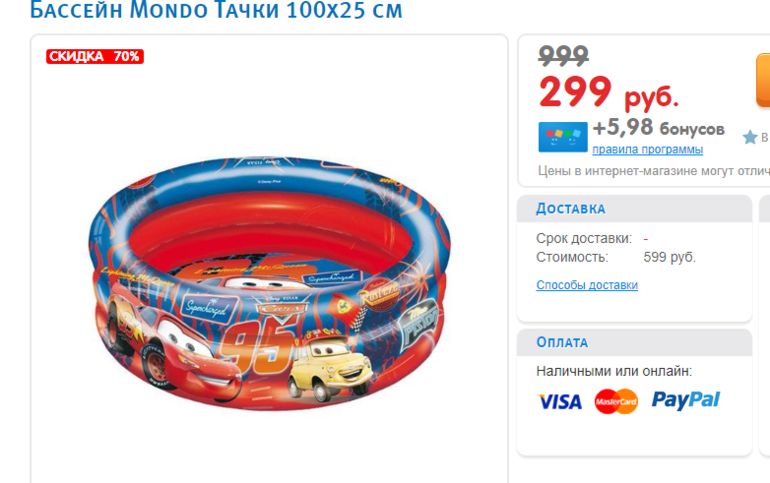Open the Способы доставки link
The height and width of the screenshot is (483, 770).
pyautogui.click(x=587, y=285)
